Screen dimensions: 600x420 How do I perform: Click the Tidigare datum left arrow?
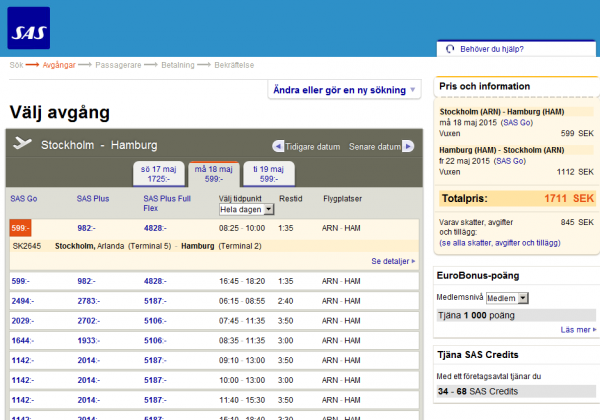pyautogui.click(x=279, y=146)
